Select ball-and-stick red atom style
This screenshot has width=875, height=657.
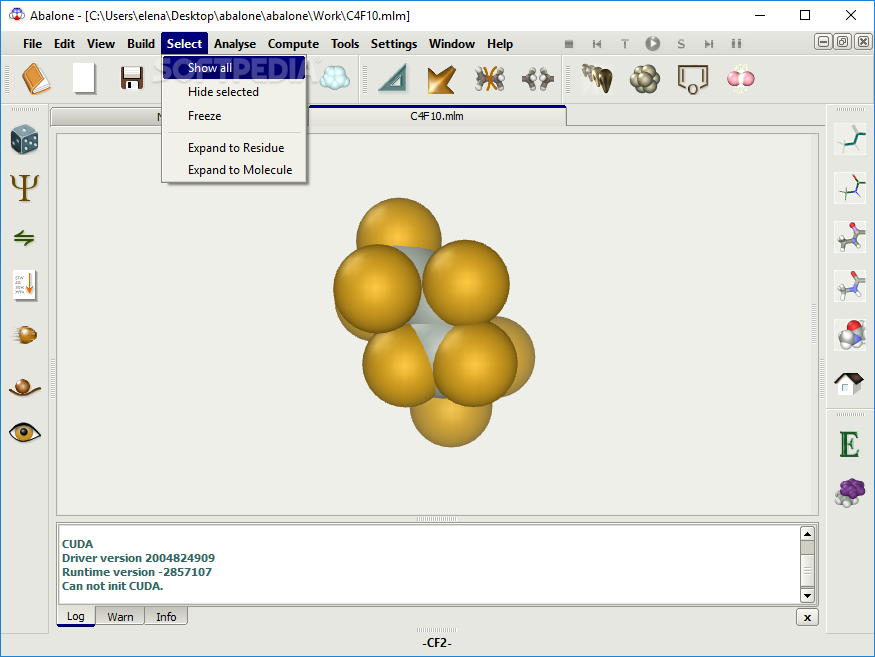pos(850,237)
